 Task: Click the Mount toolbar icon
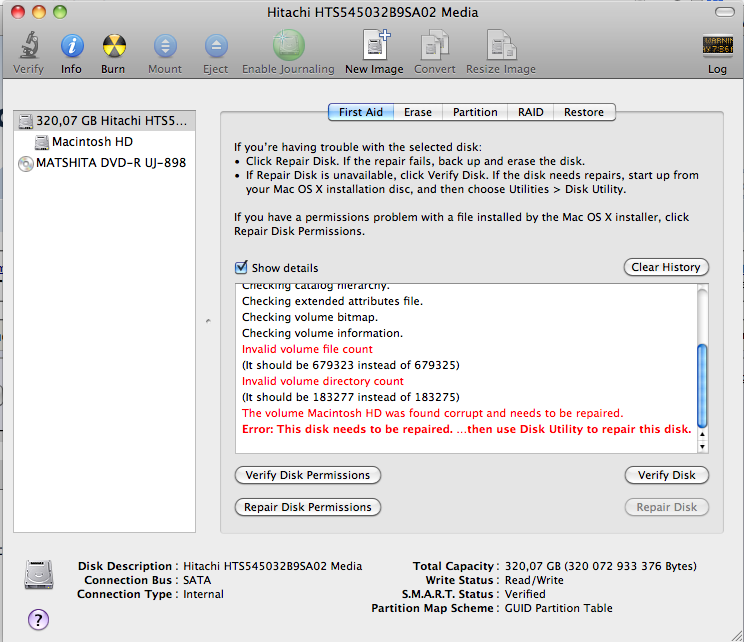(x=165, y=46)
